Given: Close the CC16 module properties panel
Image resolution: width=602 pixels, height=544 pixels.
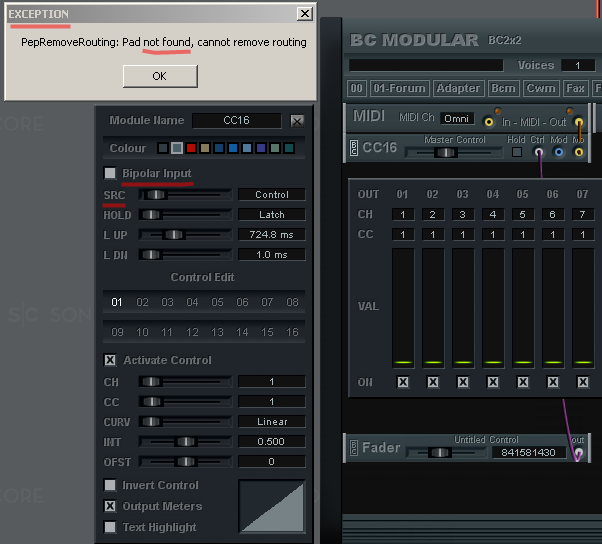Looking at the screenshot, I should pyautogui.click(x=297, y=120).
